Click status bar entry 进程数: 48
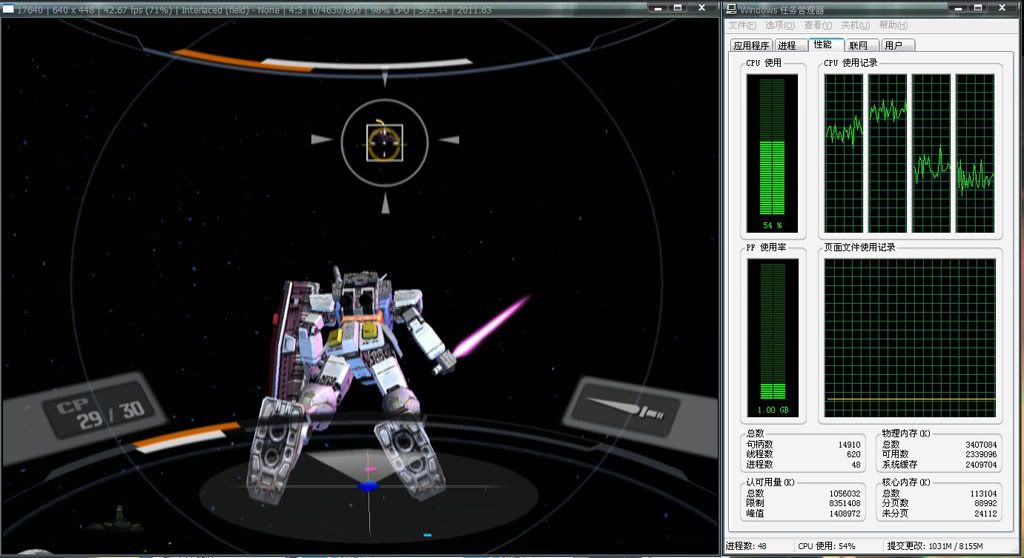The width and height of the screenshot is (1024, 558). coord(746,546)
